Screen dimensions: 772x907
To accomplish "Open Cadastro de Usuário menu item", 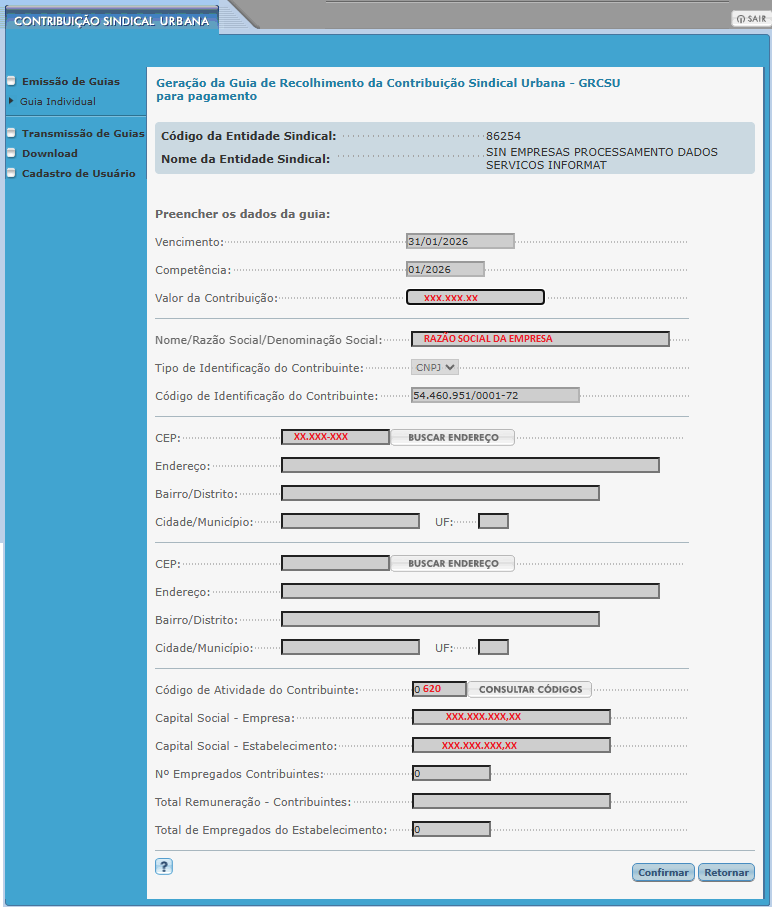I will 78,173.
